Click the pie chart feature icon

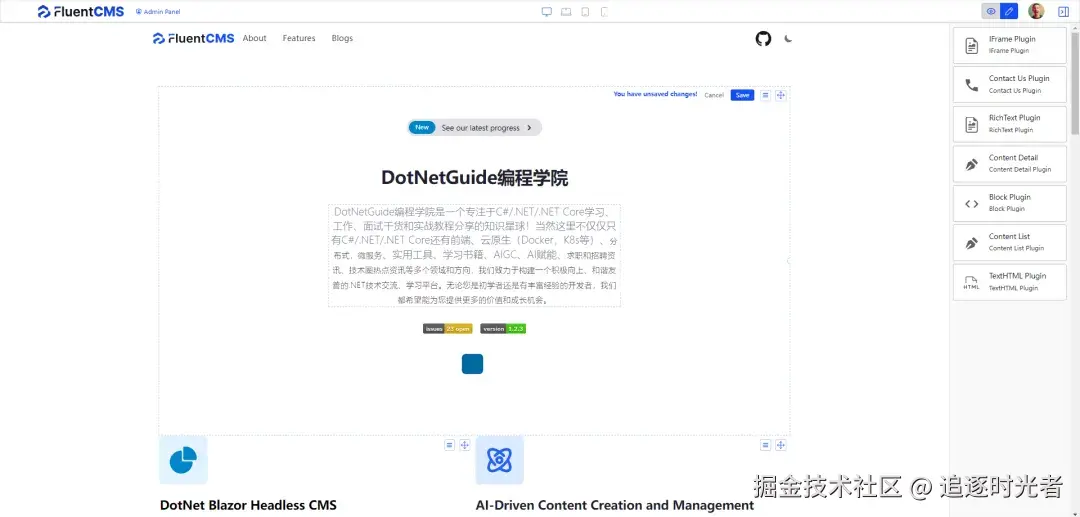coord(183,460)
